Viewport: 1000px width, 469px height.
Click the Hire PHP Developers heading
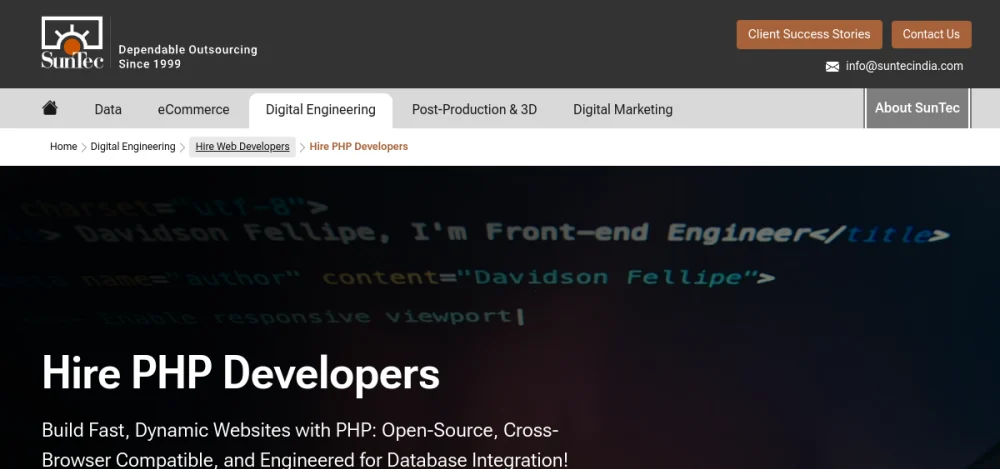click(x=240, y=372)
